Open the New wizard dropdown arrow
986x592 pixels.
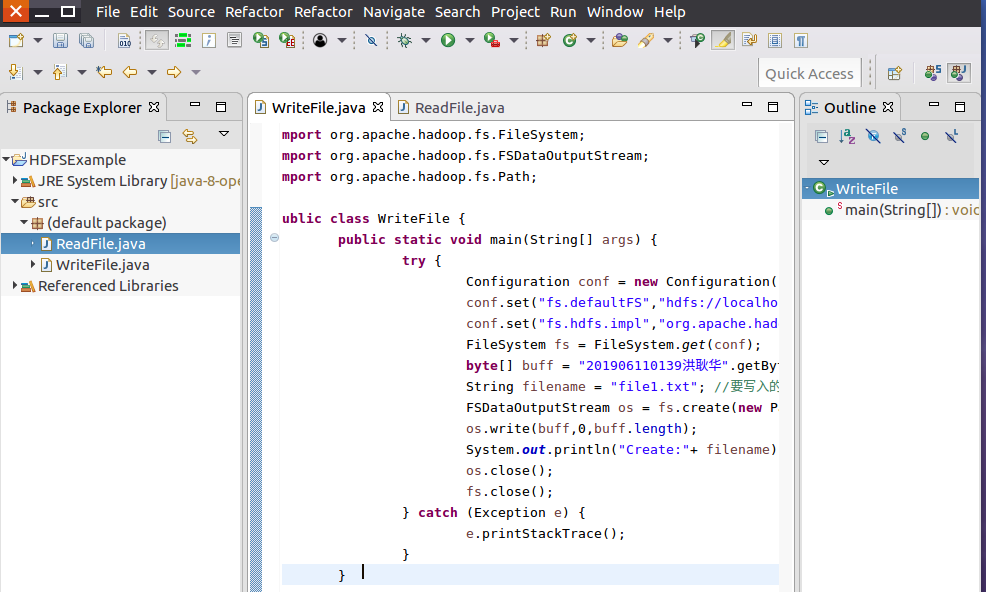[38, 41]
